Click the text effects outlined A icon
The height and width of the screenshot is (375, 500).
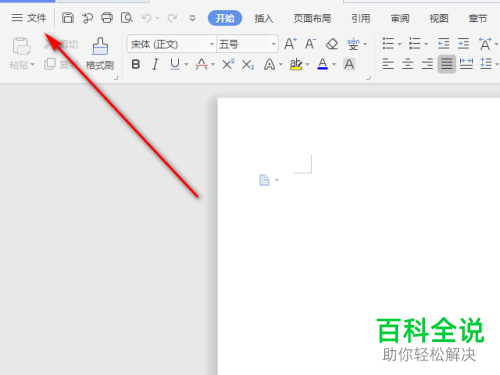[x=269, y=64]
